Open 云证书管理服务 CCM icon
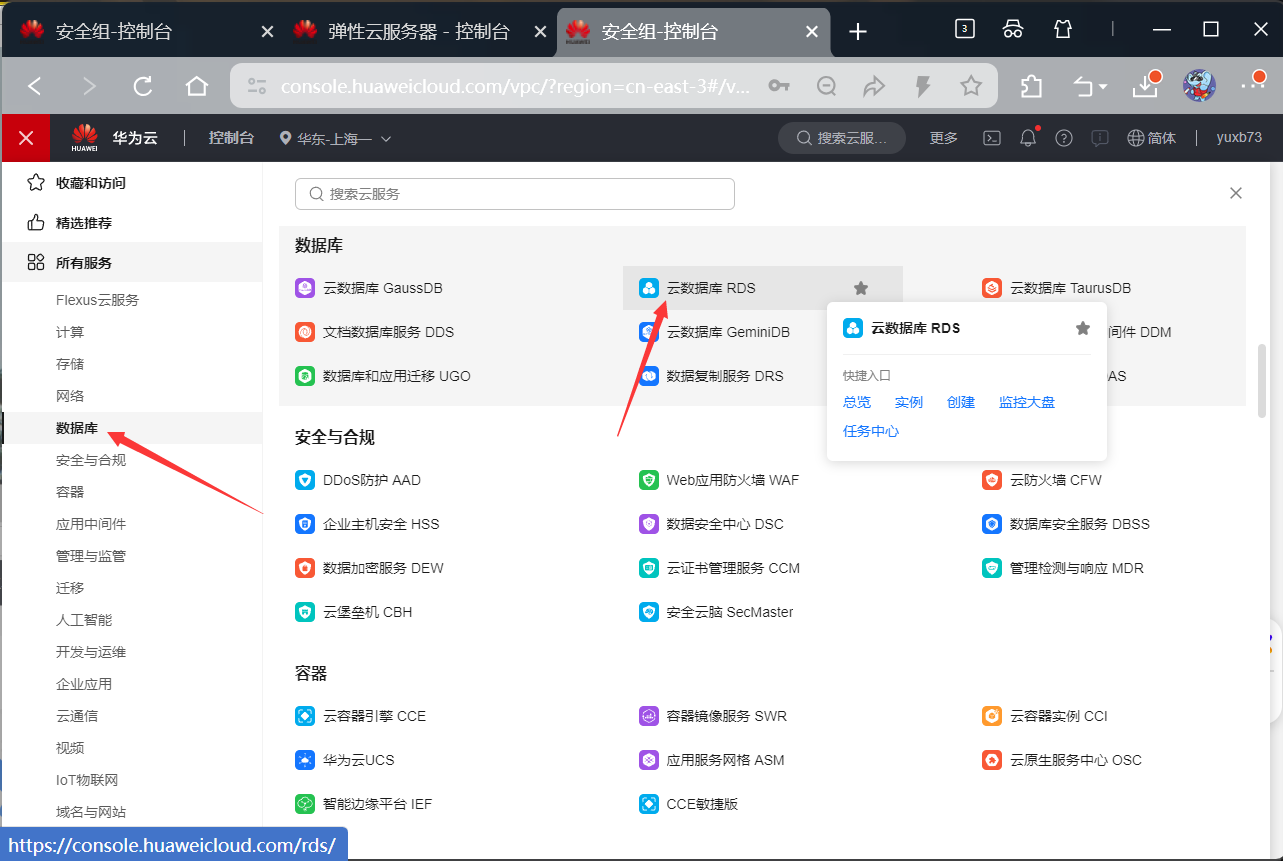 tap(649, 568)
